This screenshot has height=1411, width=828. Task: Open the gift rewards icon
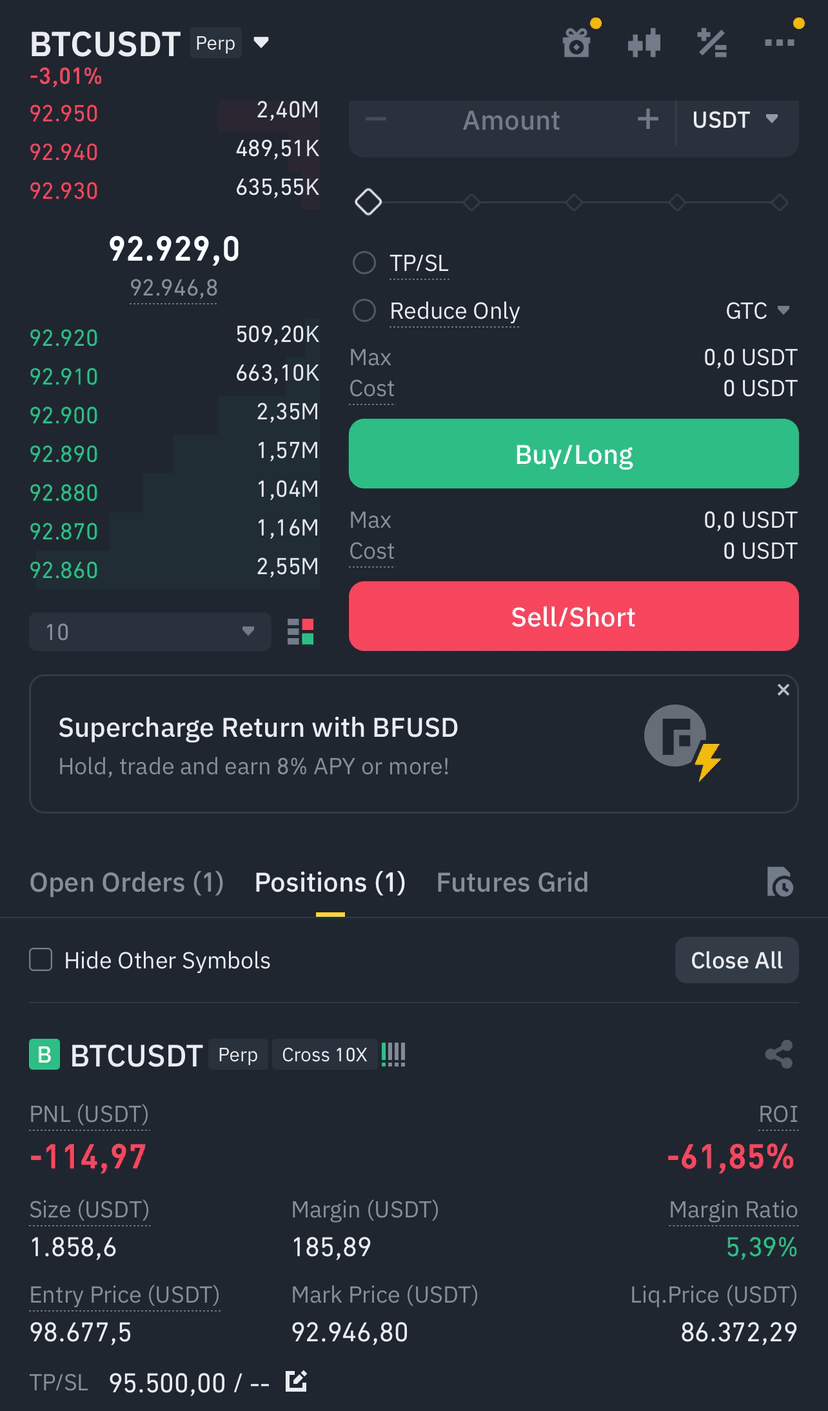pos(577,43)
